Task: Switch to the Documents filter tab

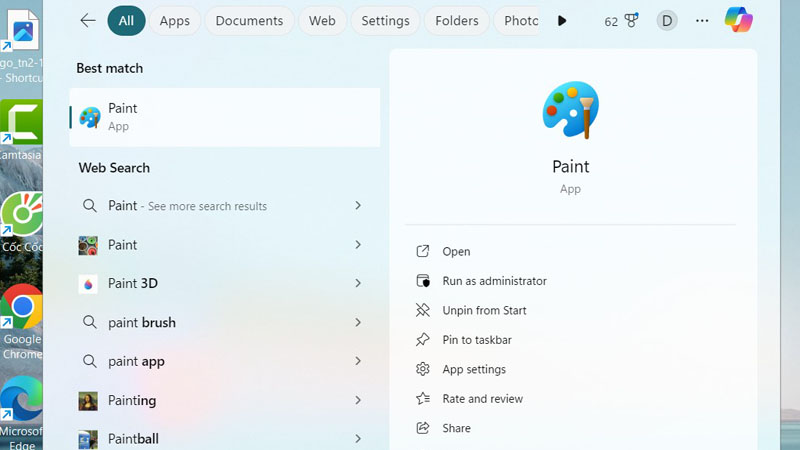Action: point(249,20)
